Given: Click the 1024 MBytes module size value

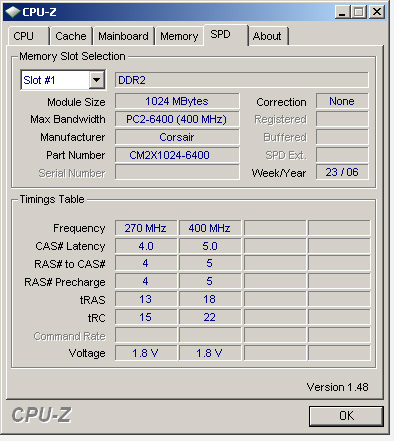Looking at the screenshot, I should pos(177,101).
